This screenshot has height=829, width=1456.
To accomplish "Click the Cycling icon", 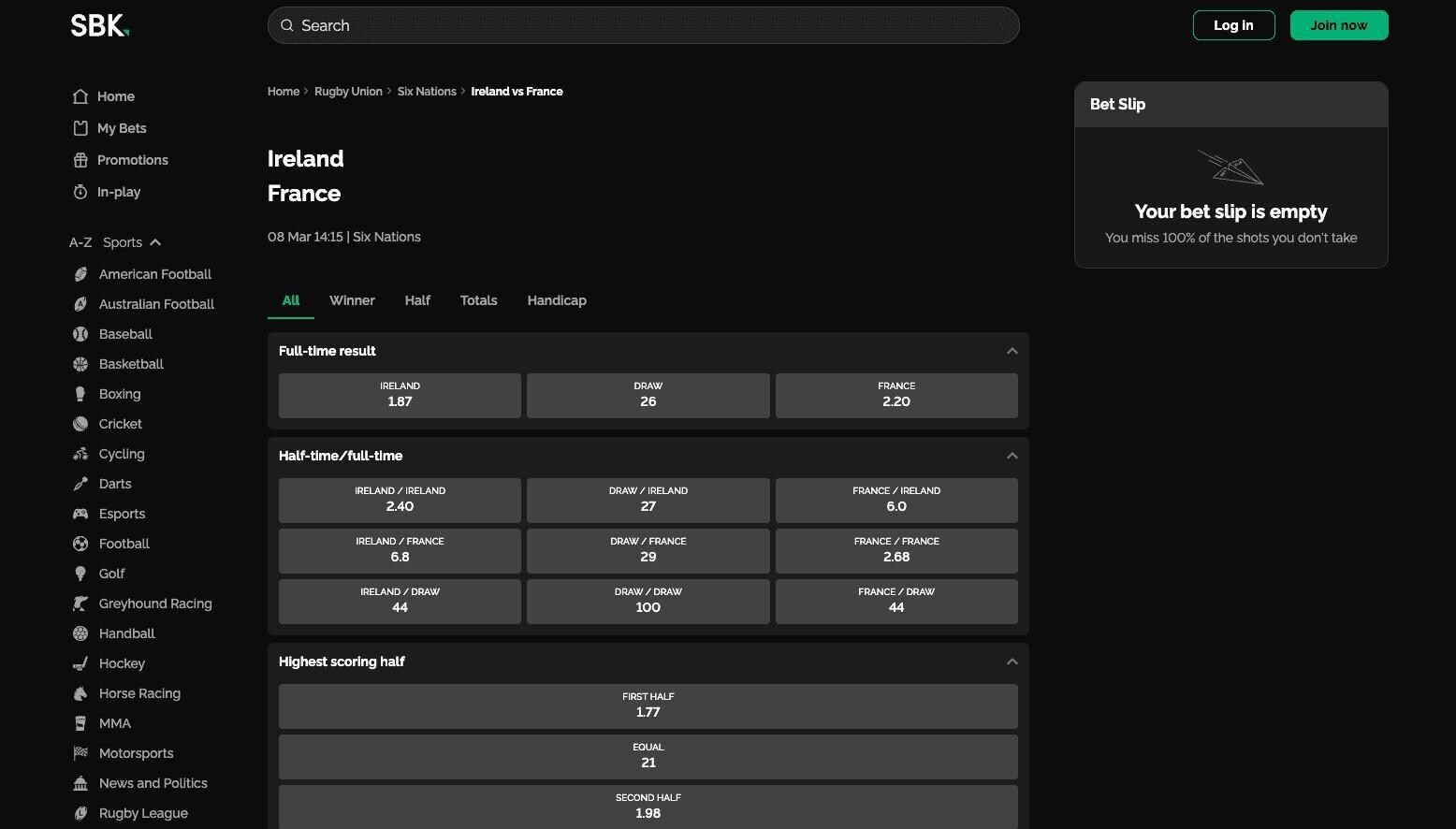I will 80,454.
